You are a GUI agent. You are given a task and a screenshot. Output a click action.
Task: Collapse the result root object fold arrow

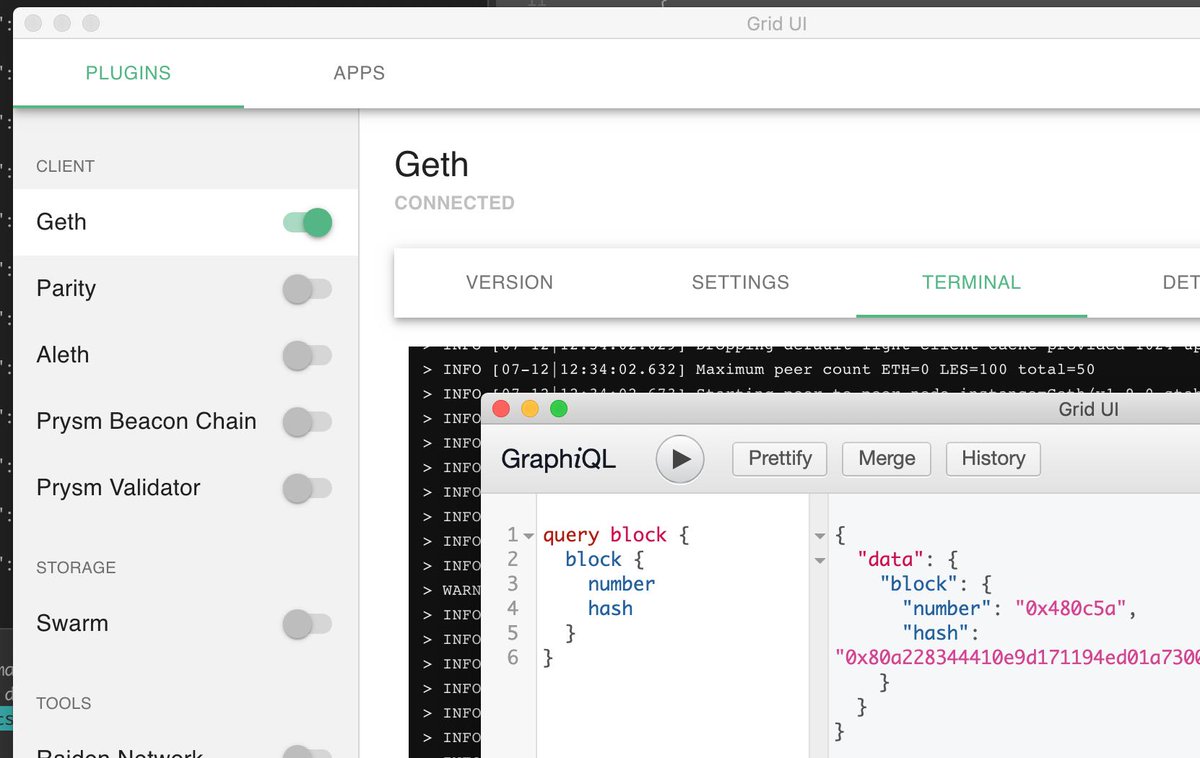click(x=820, y=536)
